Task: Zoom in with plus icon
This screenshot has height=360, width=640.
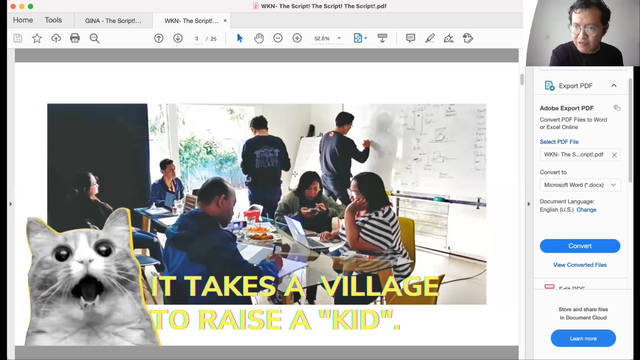Action: coord(297,38)
